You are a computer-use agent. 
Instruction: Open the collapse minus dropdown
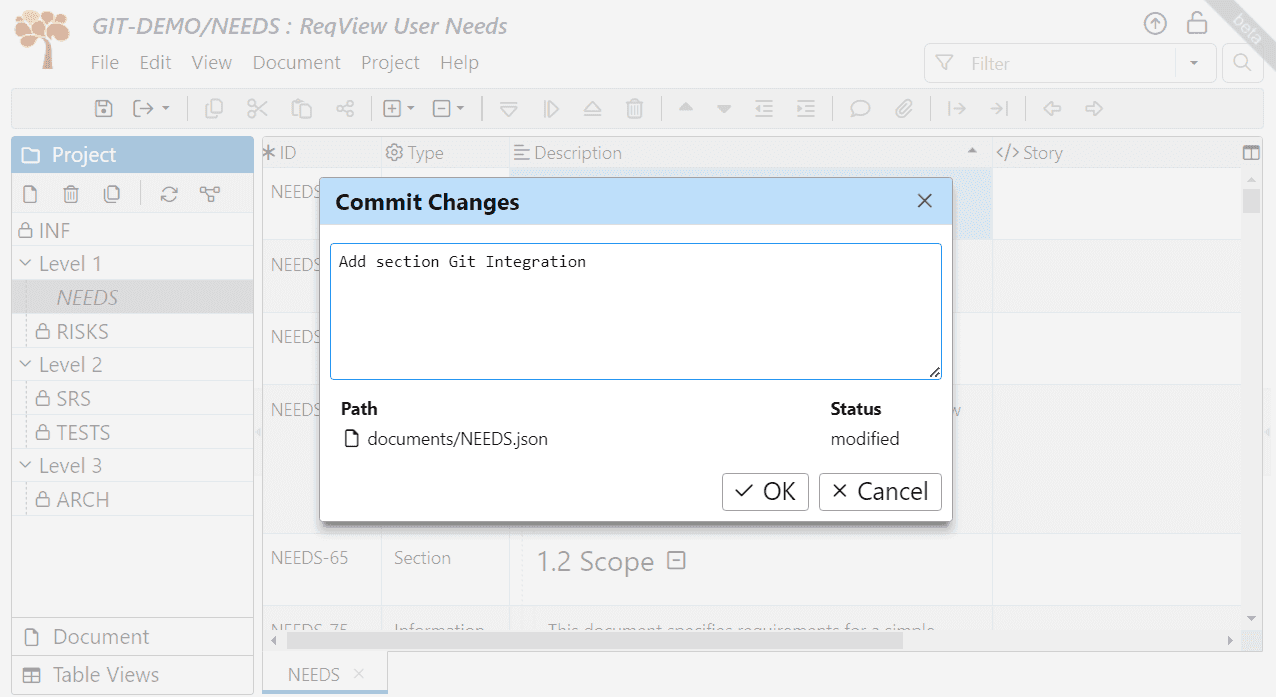[x=448, y=108]
